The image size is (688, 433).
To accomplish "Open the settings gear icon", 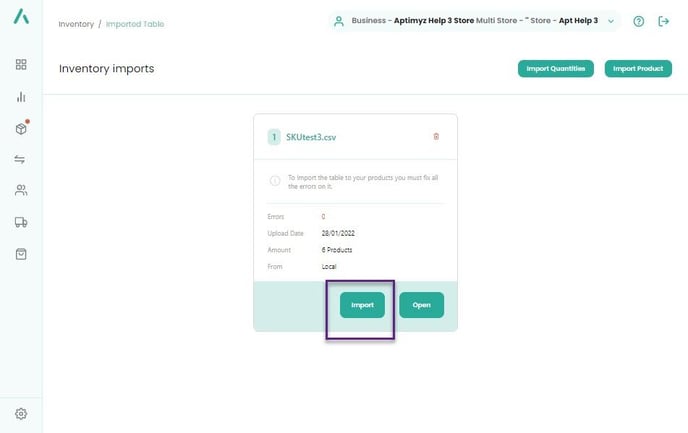I will tap(21, 414).
